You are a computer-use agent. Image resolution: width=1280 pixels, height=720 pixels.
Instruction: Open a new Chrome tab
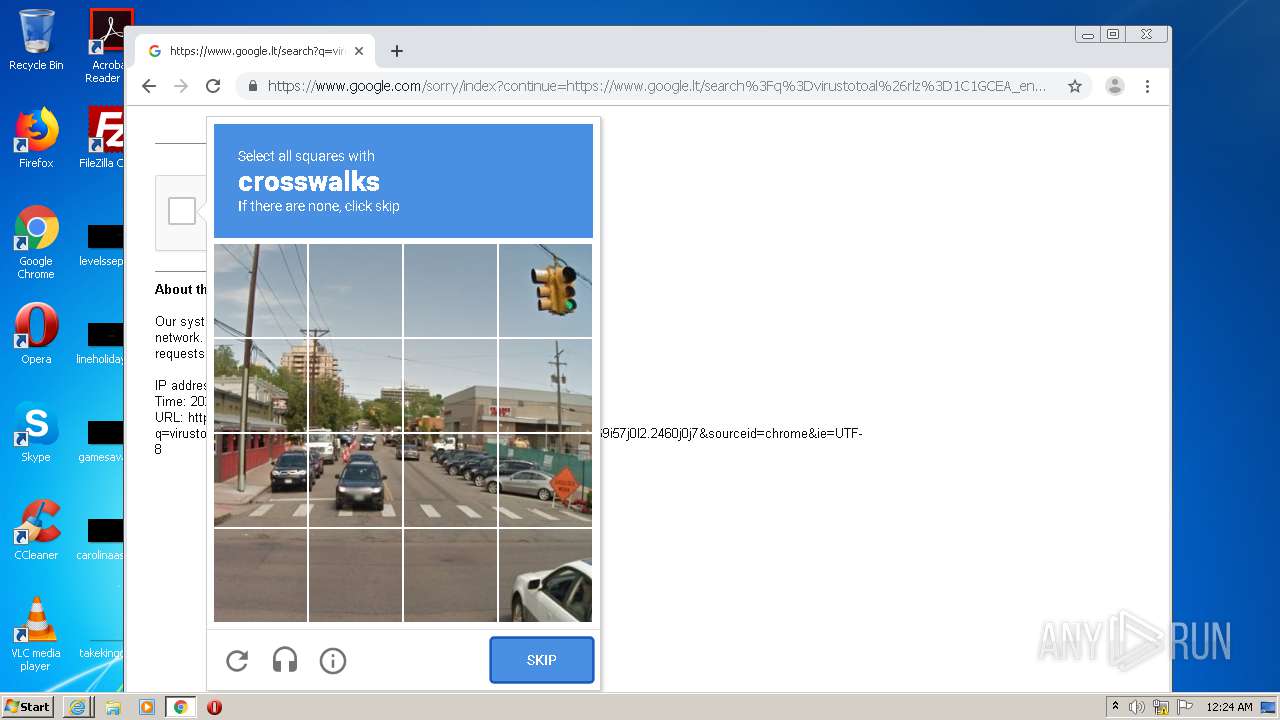click(397, 51)
